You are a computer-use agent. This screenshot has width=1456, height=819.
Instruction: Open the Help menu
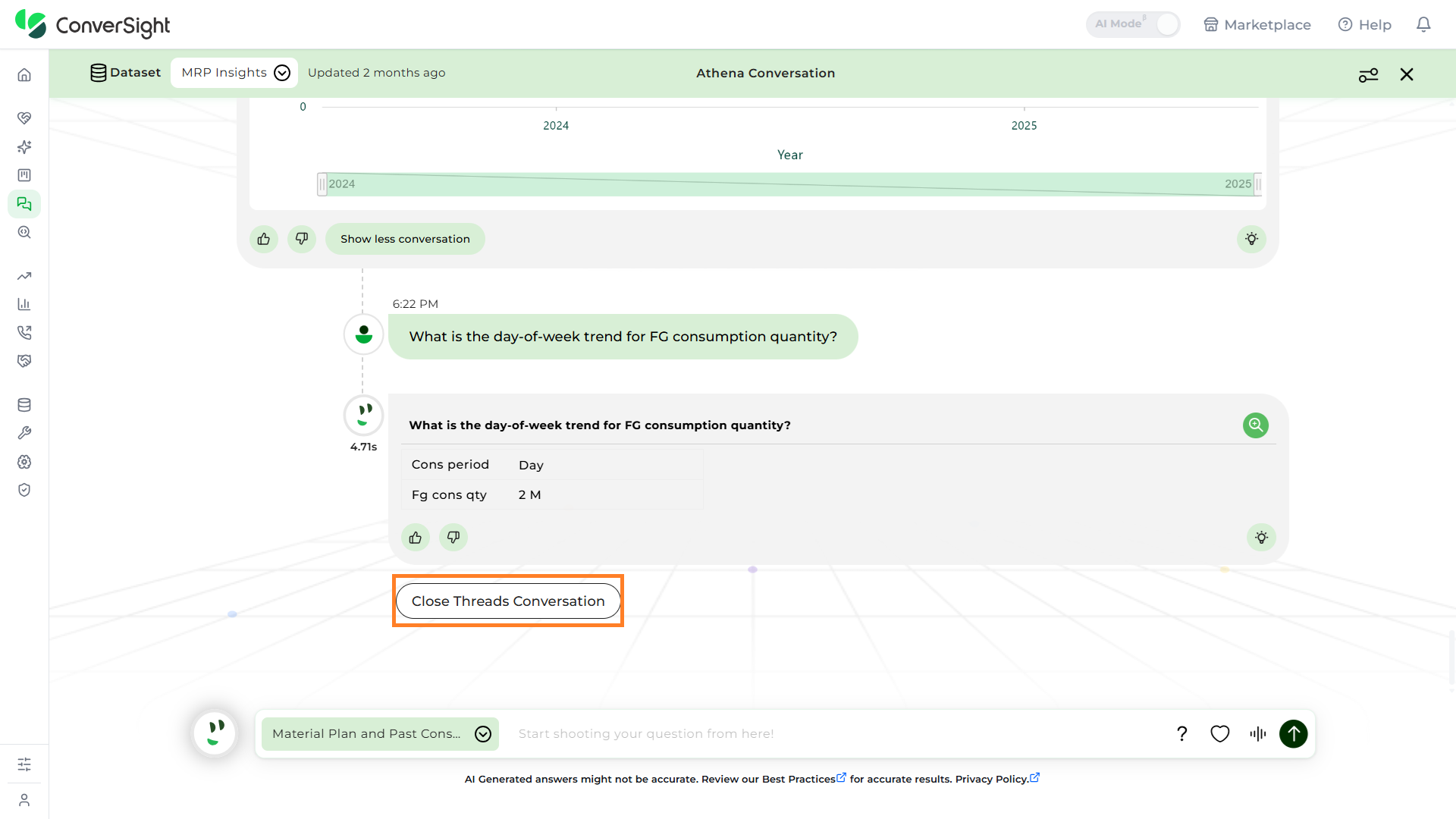click(x=1365, y=24)
